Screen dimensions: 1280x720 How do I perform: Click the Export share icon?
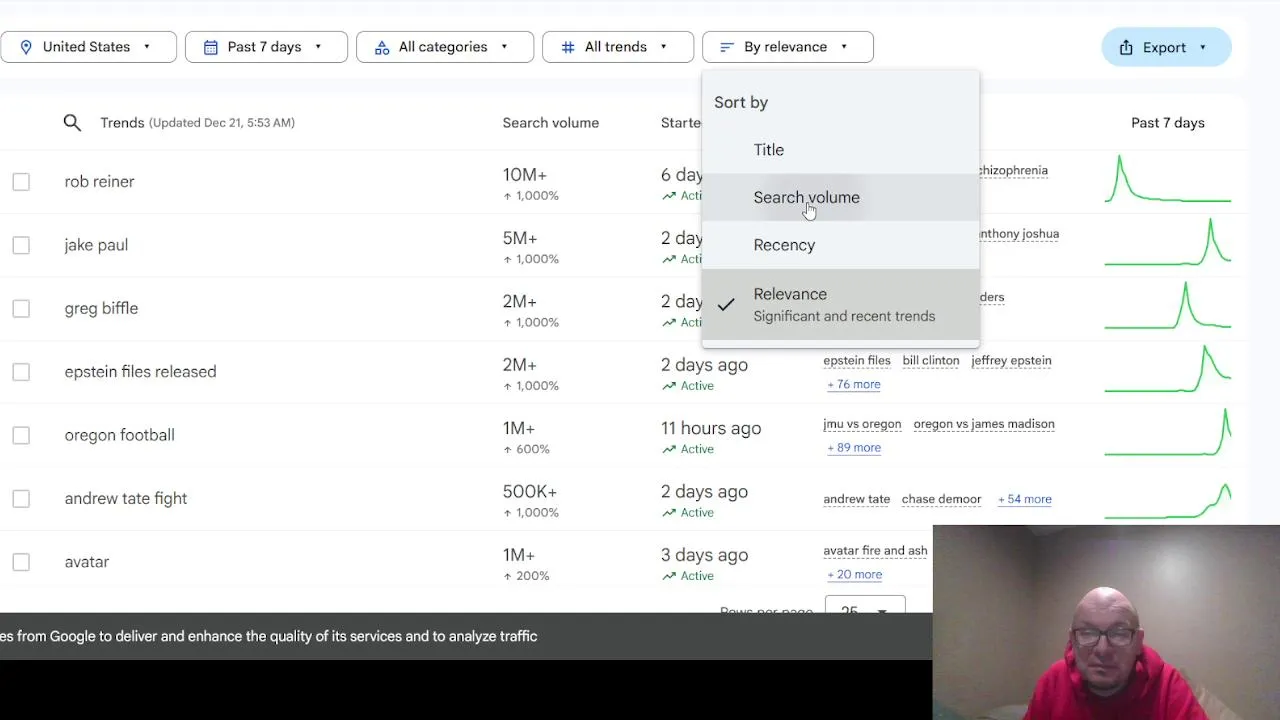(1126, 47)
